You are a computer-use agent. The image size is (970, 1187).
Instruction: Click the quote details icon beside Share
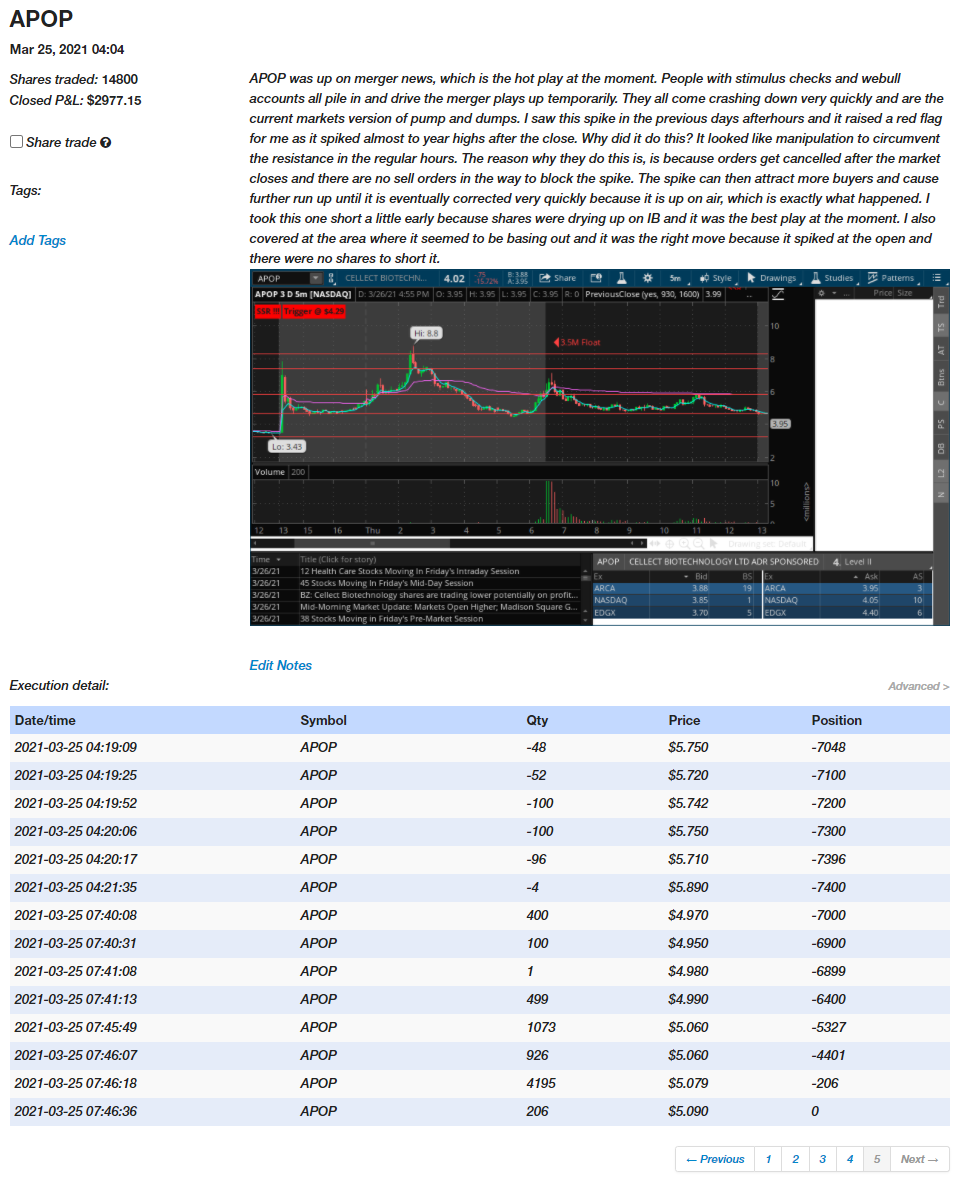pyautogui.click(x=596, y=278)
